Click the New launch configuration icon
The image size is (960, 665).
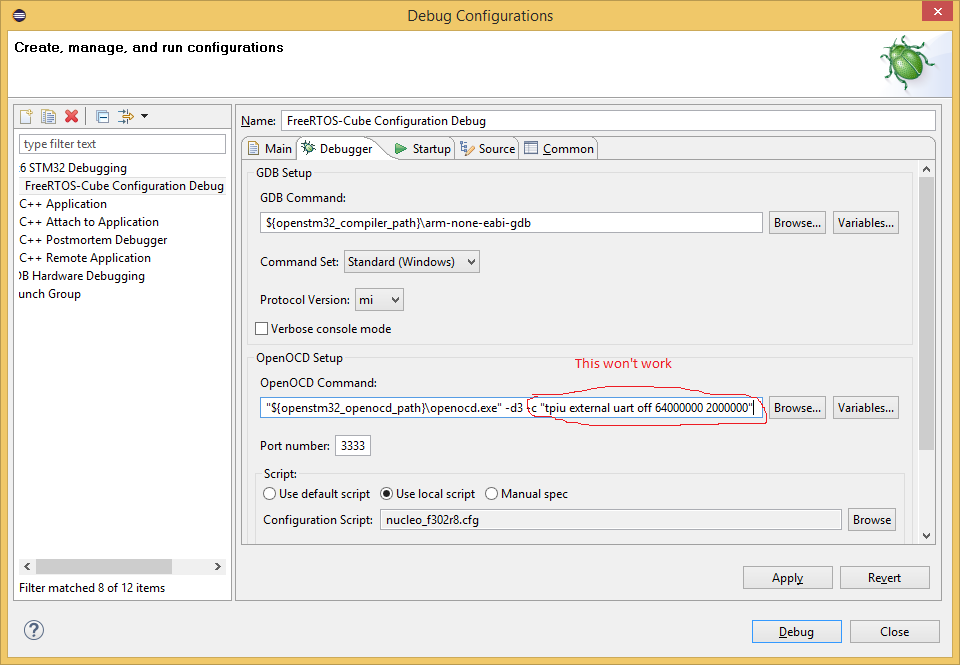tap(27, 117)
